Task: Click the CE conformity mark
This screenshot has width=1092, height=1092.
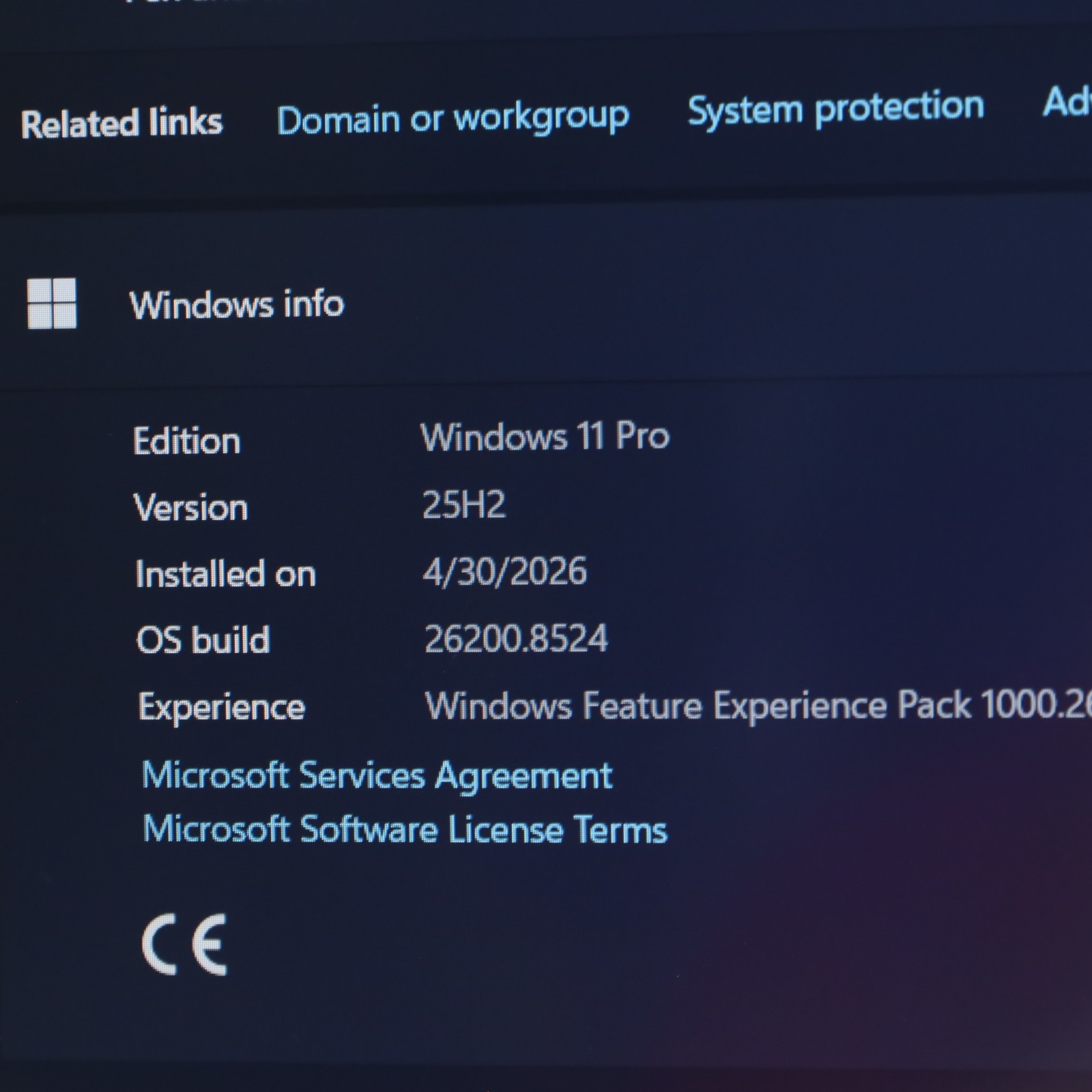Action: 184,945
